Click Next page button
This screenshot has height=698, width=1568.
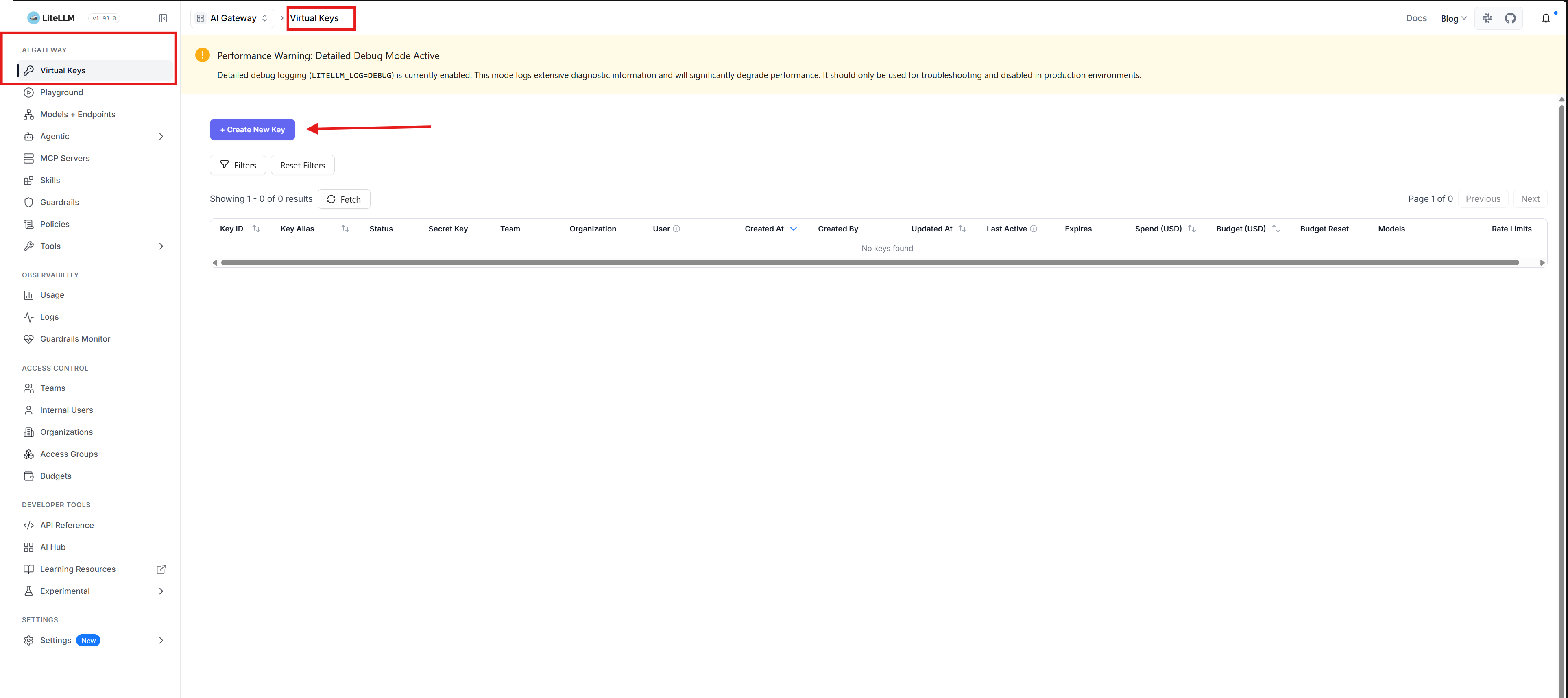click(1530, 199)
